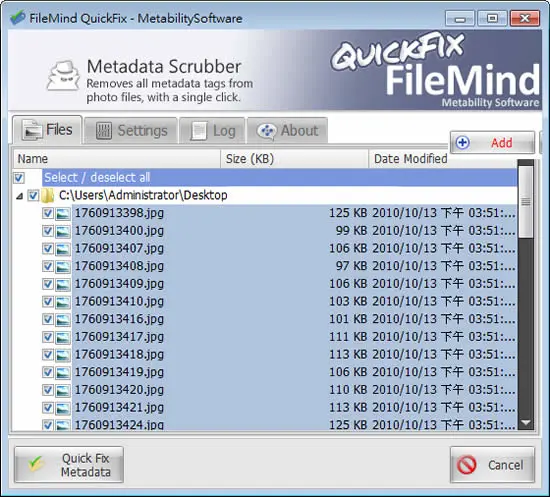
Task: Click the red prohibition icon on Cancel
Action: [467, 465]
